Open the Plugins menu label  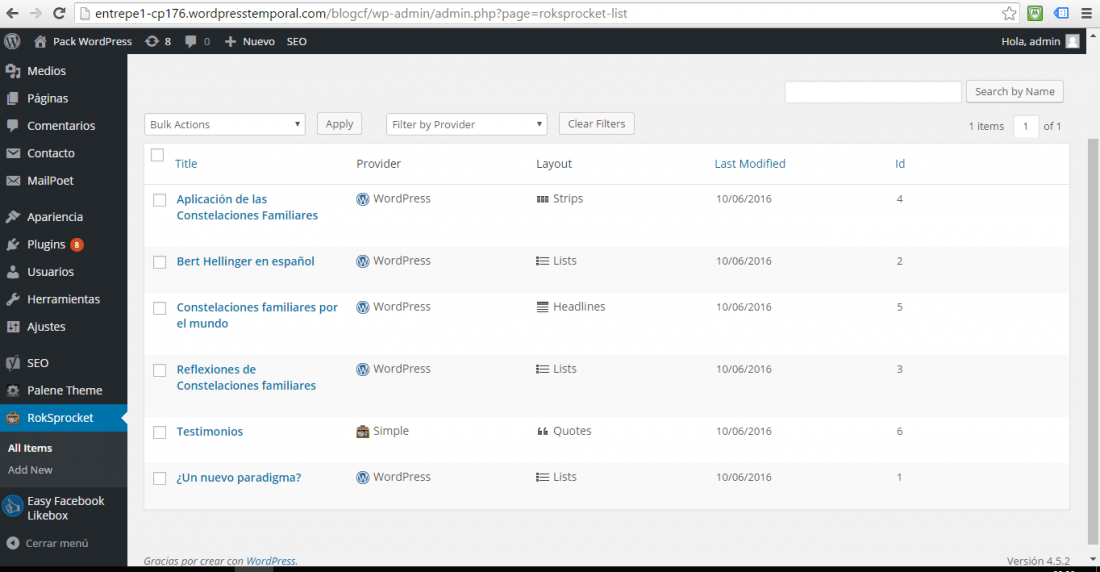pyautogui.click(x=46, y=244)
